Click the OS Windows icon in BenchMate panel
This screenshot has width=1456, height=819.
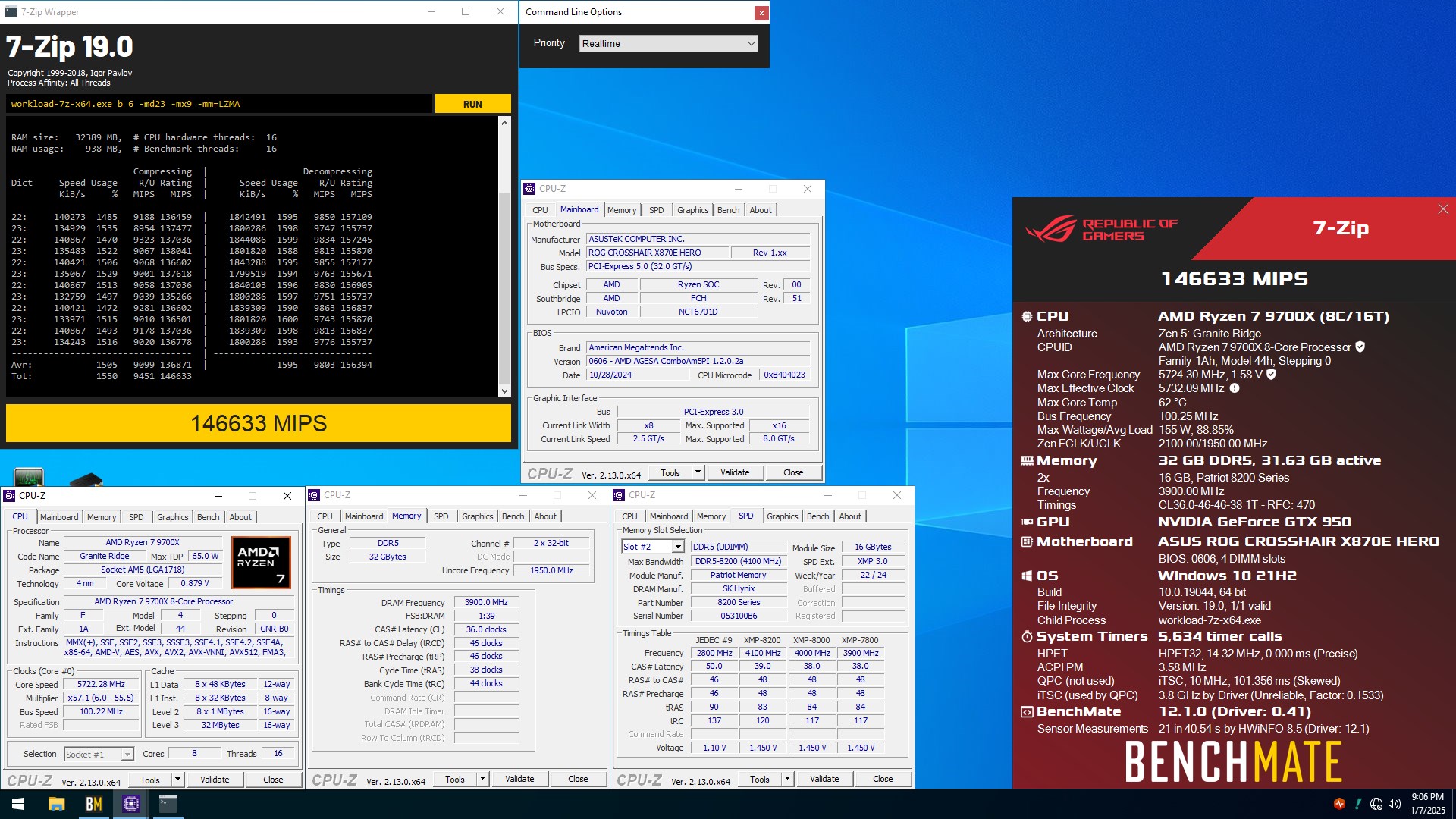point(1027,576)
